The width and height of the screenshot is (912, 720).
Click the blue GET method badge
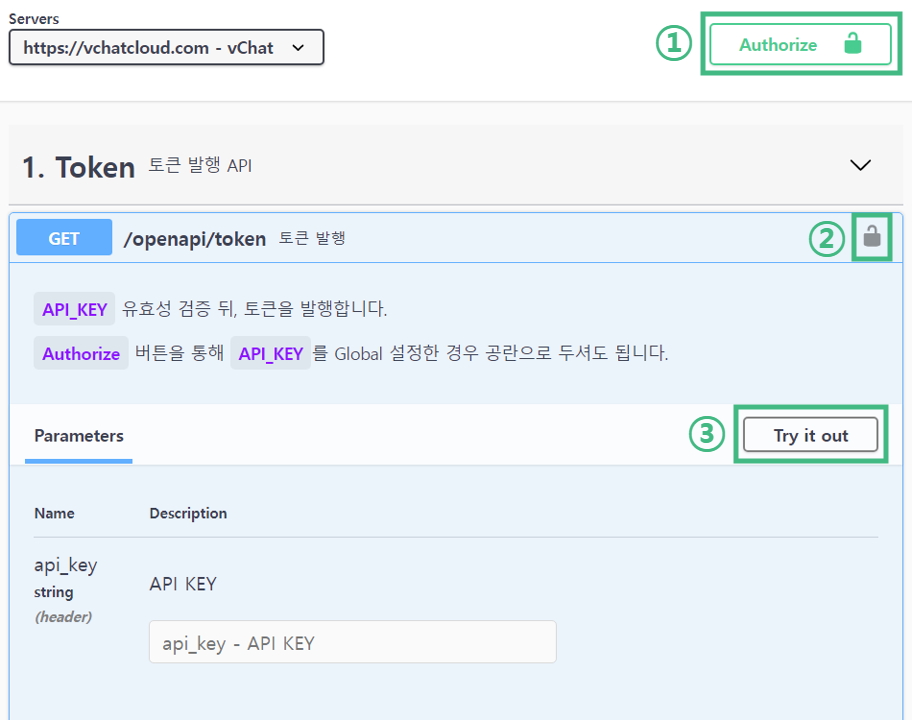(64, 239)
